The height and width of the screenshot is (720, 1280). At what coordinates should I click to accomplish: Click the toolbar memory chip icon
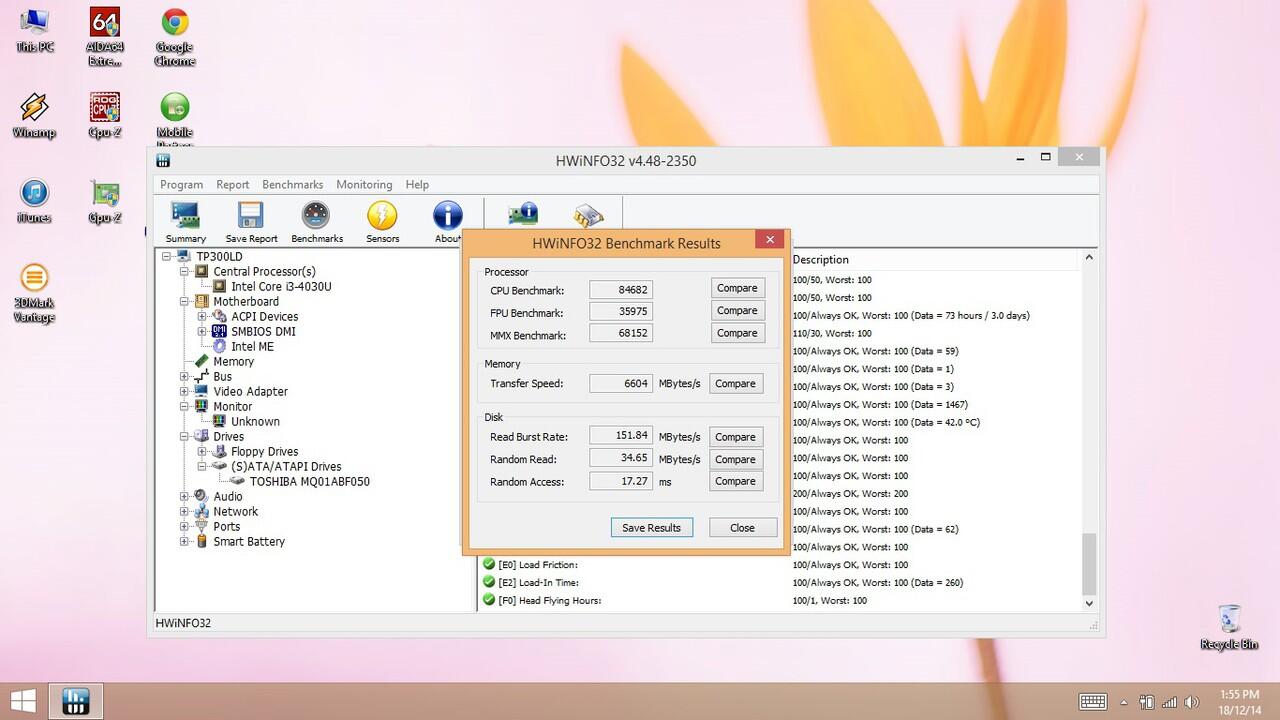pos(588,214)
